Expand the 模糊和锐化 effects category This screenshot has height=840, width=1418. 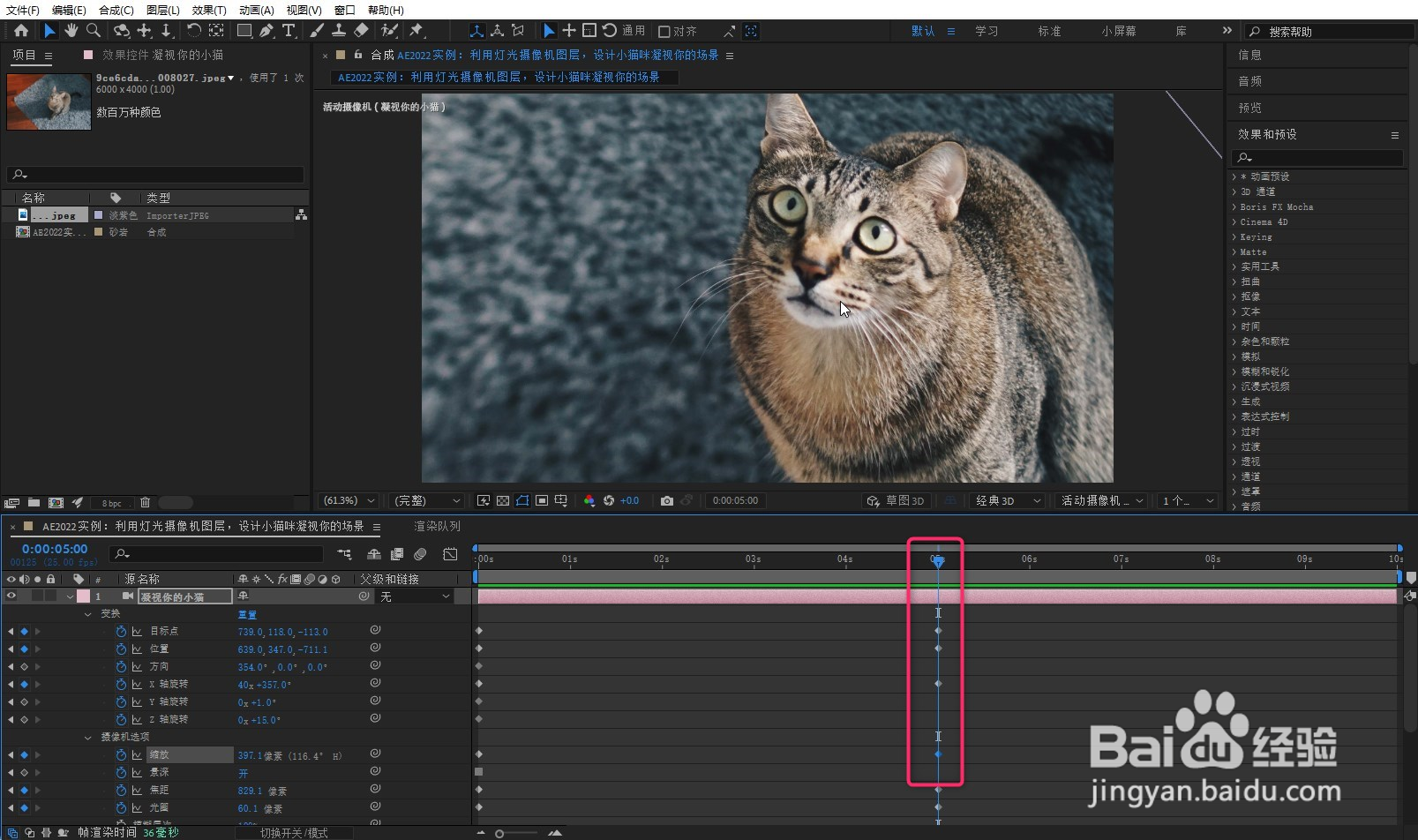1234,371
